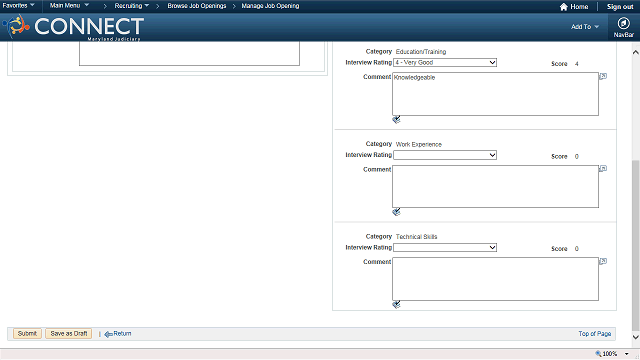Open the Education/Training comment pop-out icon
This screenshot has height=360, width=640.
click(x=603, y=76)
